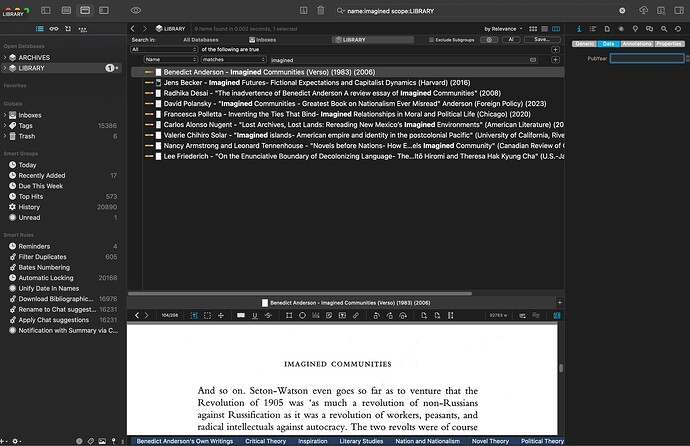
Task: Select the sidebar list navigation icon
Action: 40,29
